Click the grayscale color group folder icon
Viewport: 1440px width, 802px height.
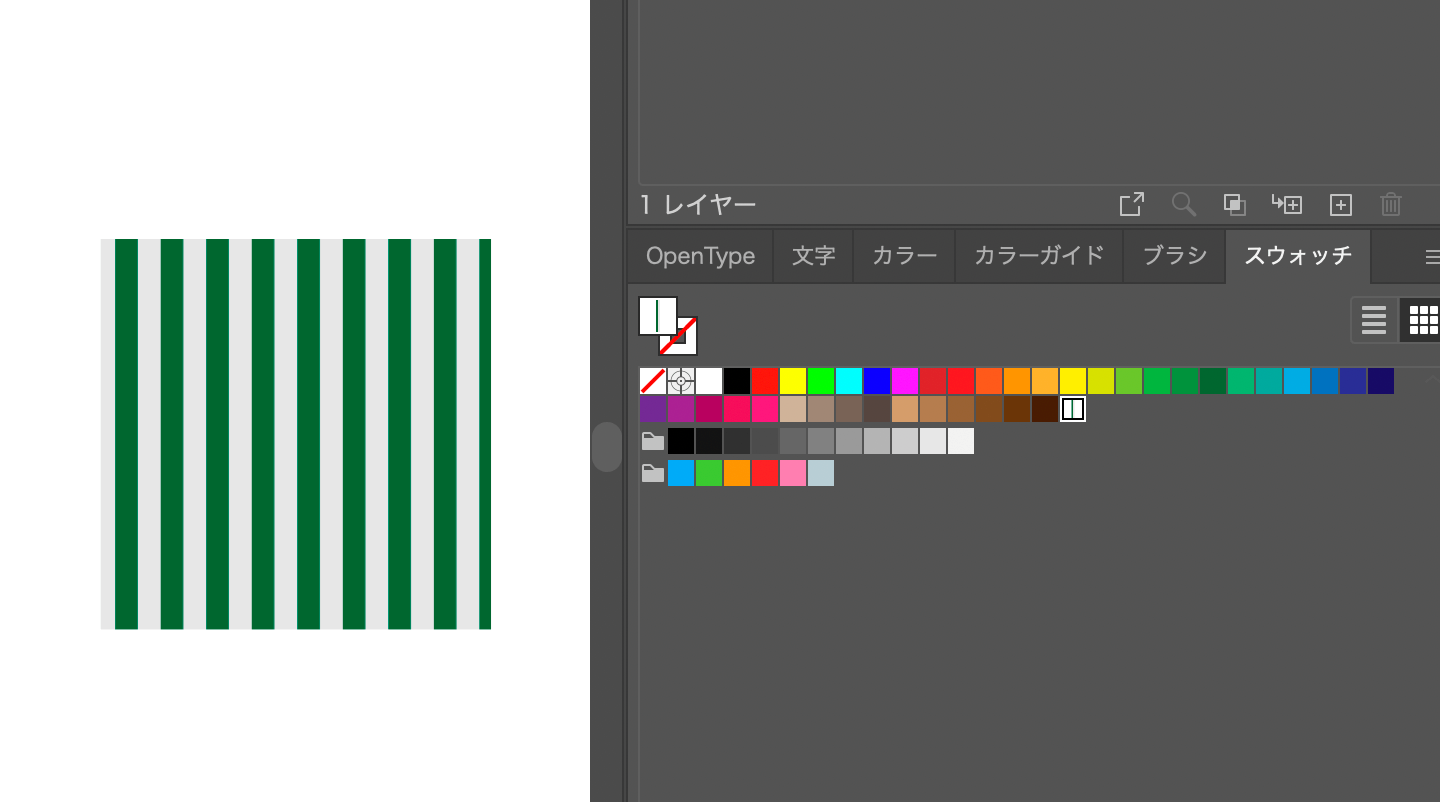click(653, 441)
